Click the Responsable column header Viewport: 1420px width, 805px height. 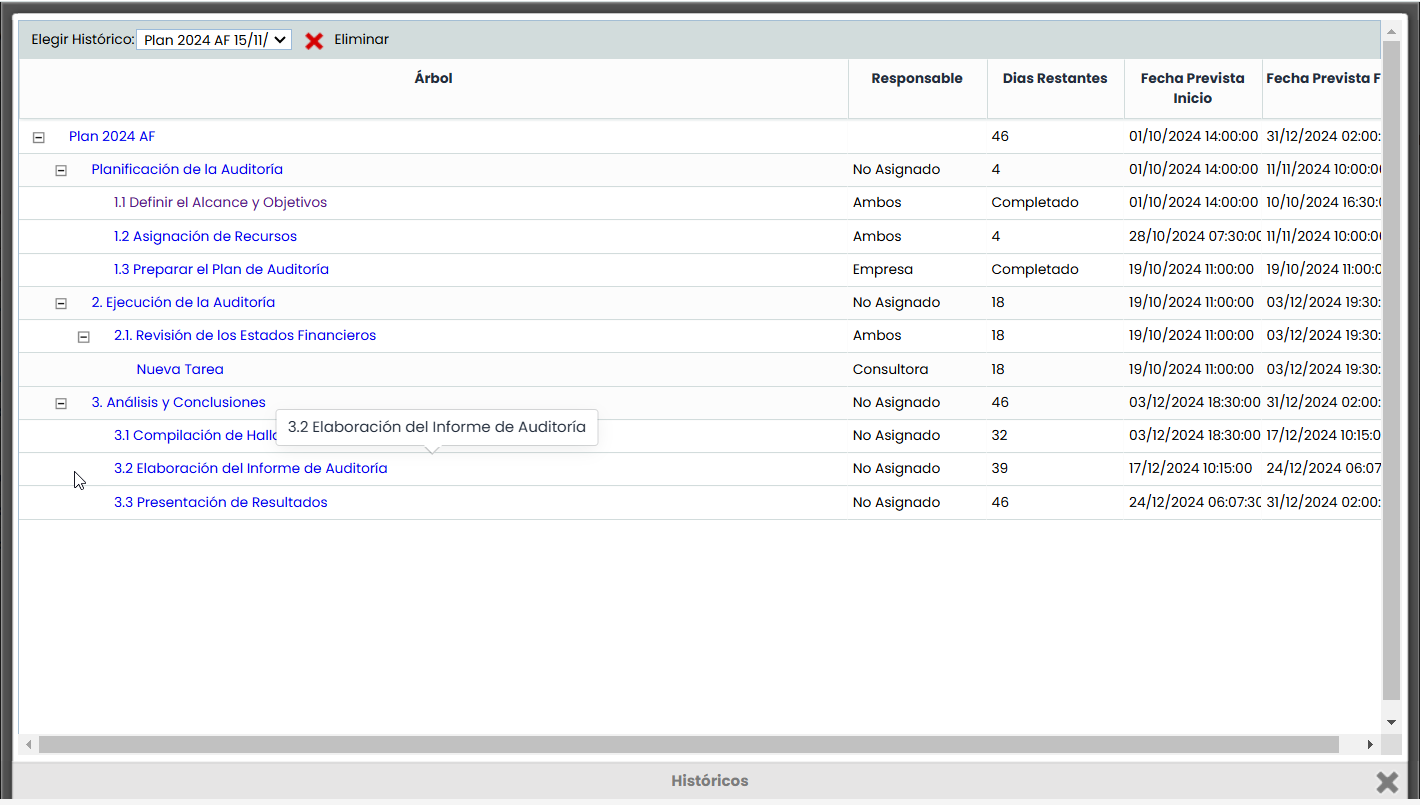916,79
